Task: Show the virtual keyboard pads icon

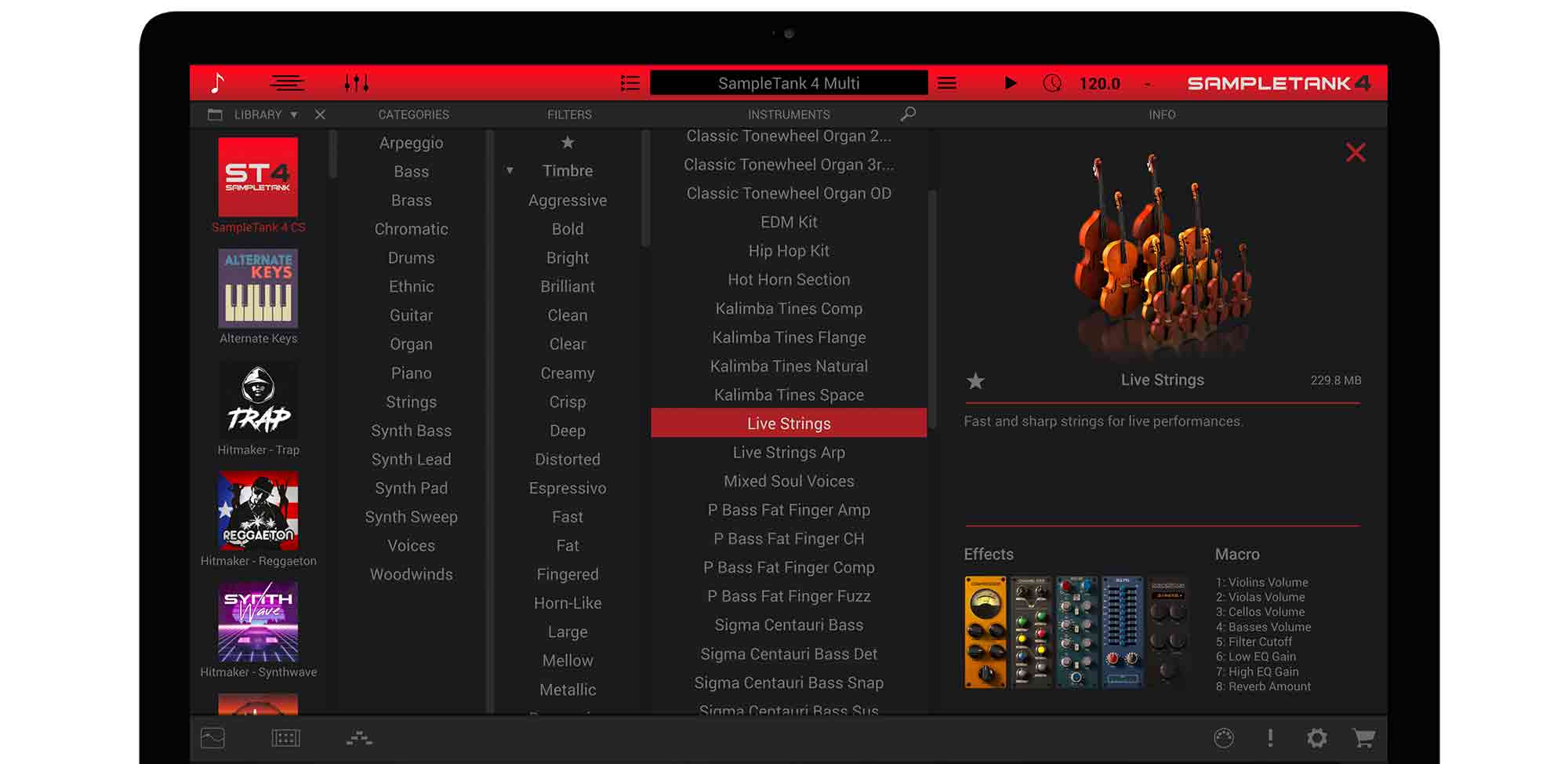Action: (285, 738)
